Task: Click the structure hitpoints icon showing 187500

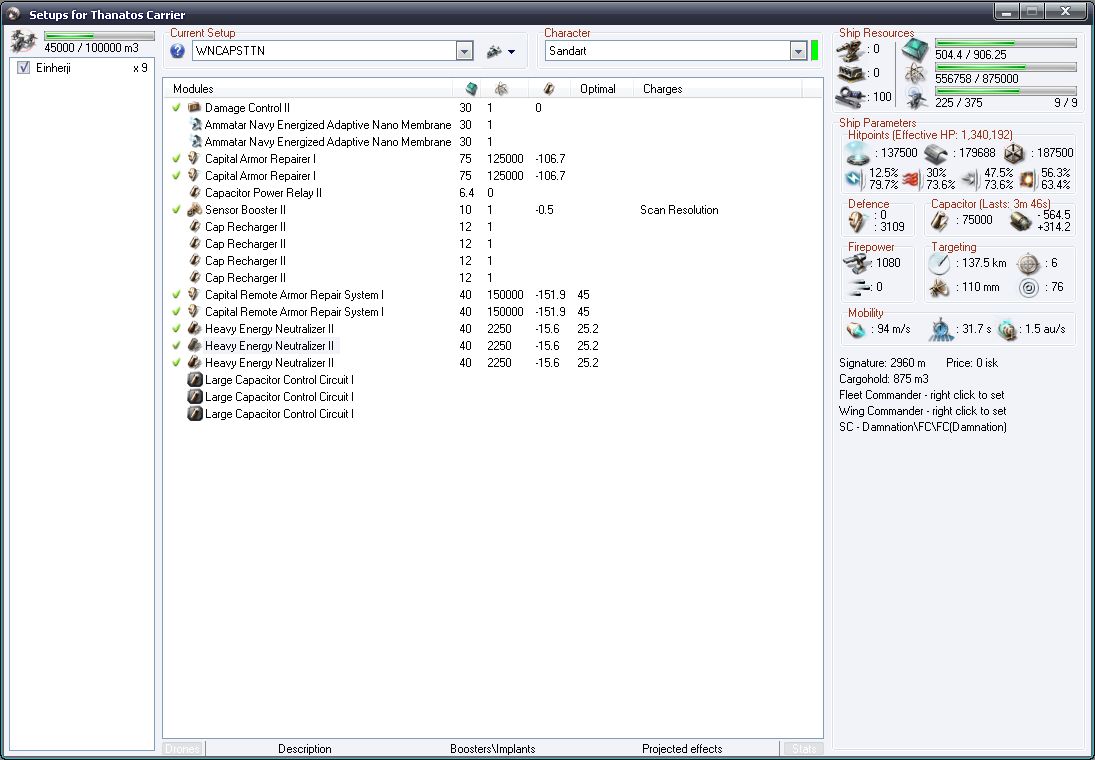Action: (1013, 153)
